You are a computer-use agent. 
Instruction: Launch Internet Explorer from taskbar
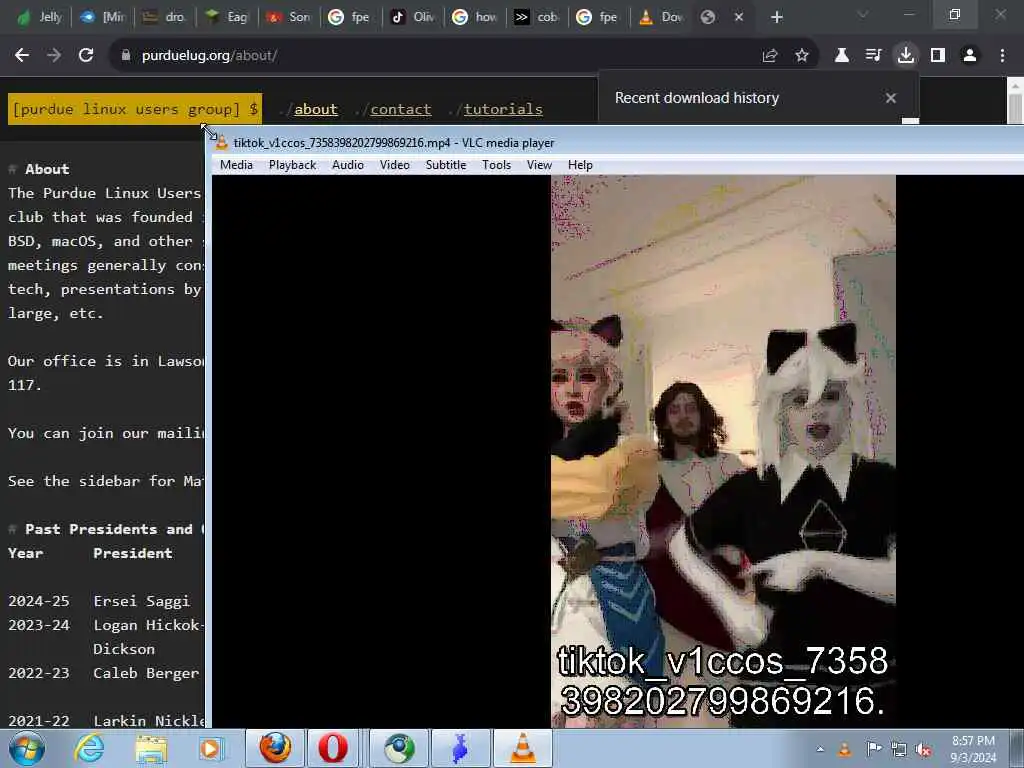[x=89, y=748]
